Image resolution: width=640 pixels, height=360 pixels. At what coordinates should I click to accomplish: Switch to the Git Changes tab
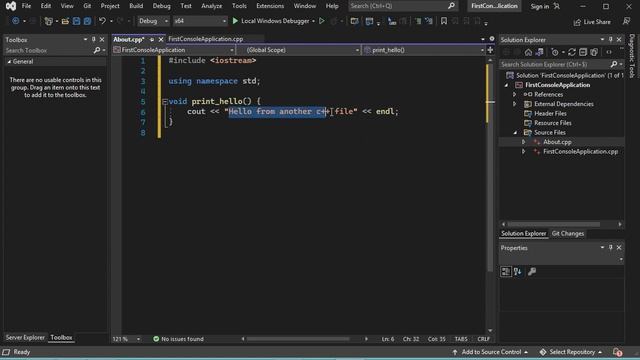(x=568, y=233)
